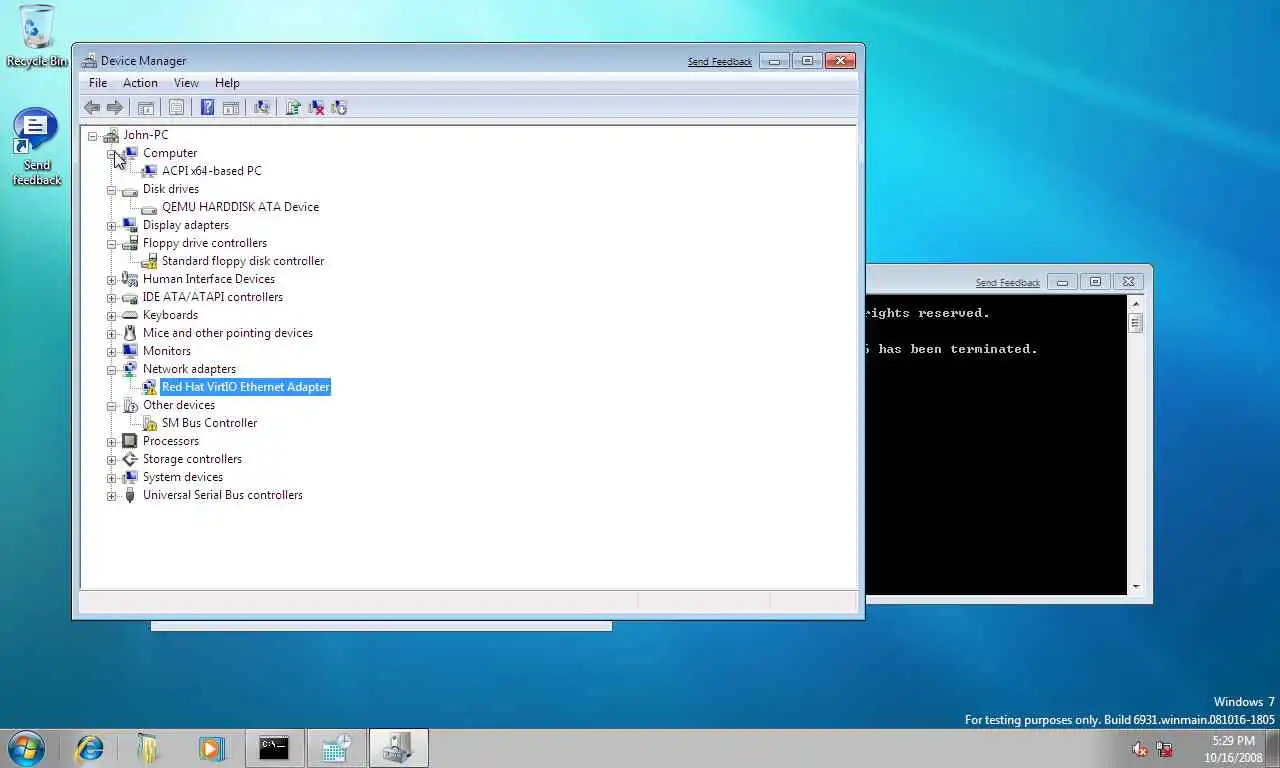The width and height of the screenshot is (1280, 768).
Task: Open the Start menu orb
Action: (x=26, y=748)
